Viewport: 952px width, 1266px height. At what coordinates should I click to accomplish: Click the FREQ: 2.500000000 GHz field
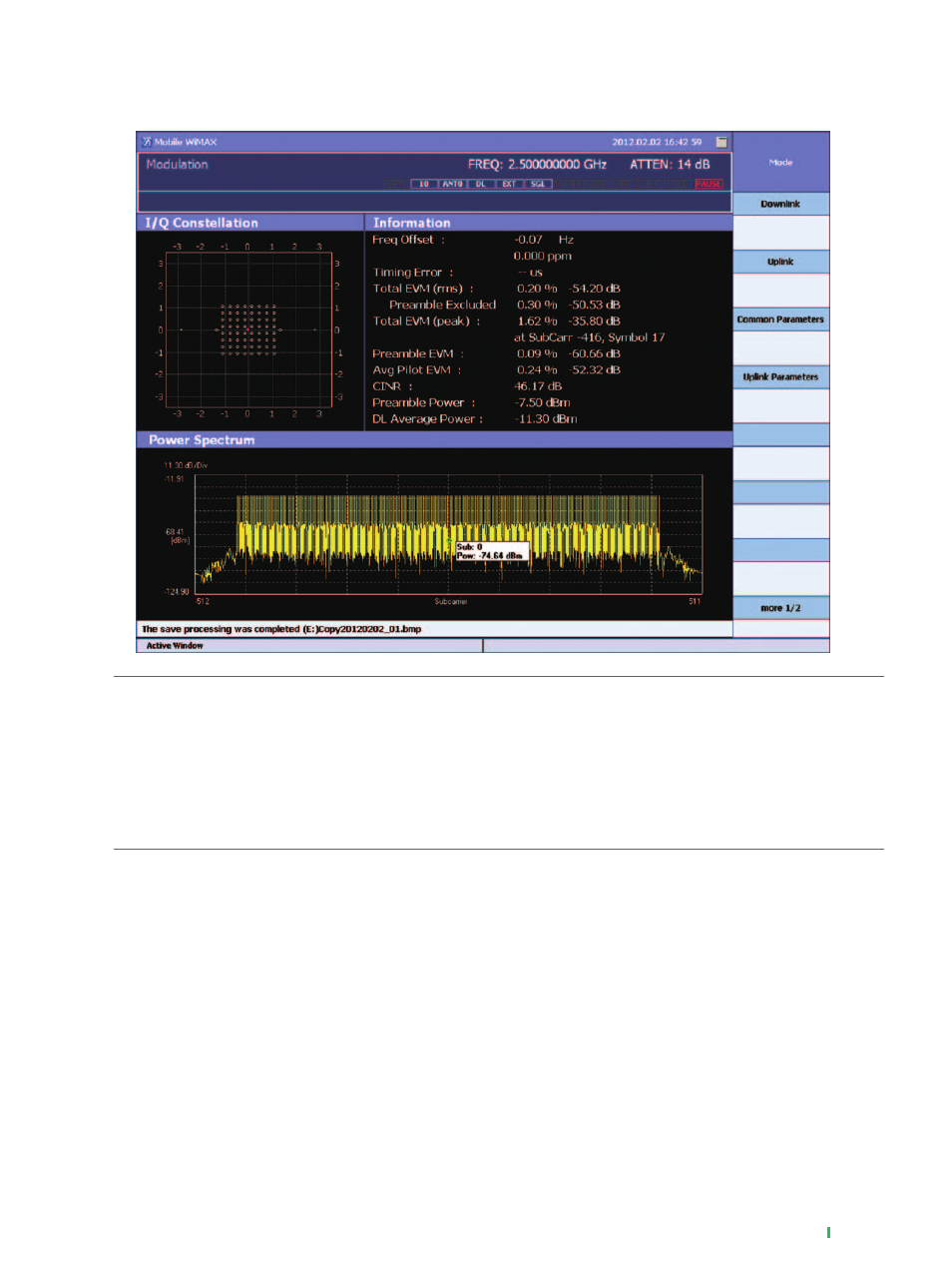pyautogui.click(x=537, y=165)
